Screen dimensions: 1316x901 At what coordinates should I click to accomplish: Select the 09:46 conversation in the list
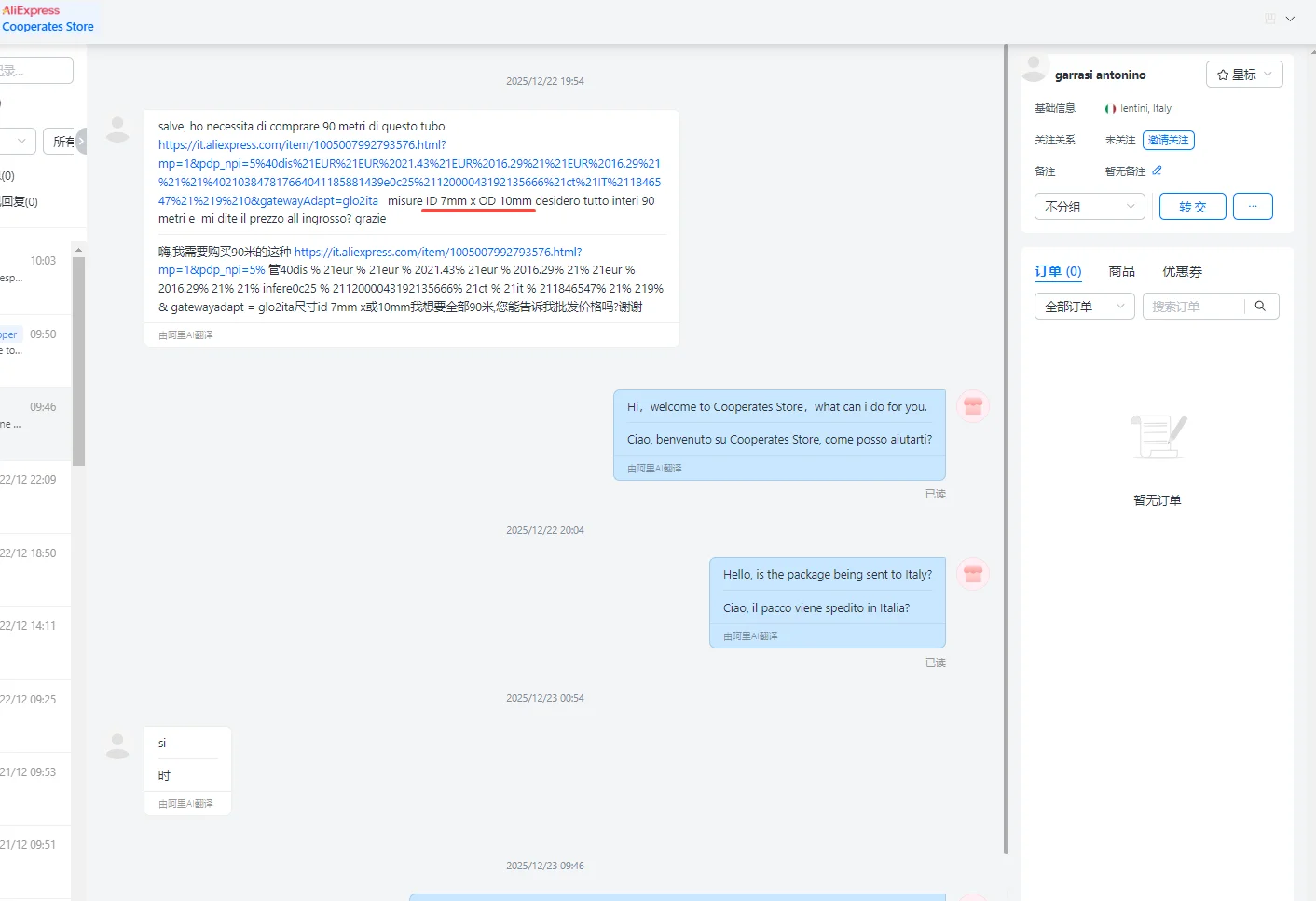click(35, 424)
